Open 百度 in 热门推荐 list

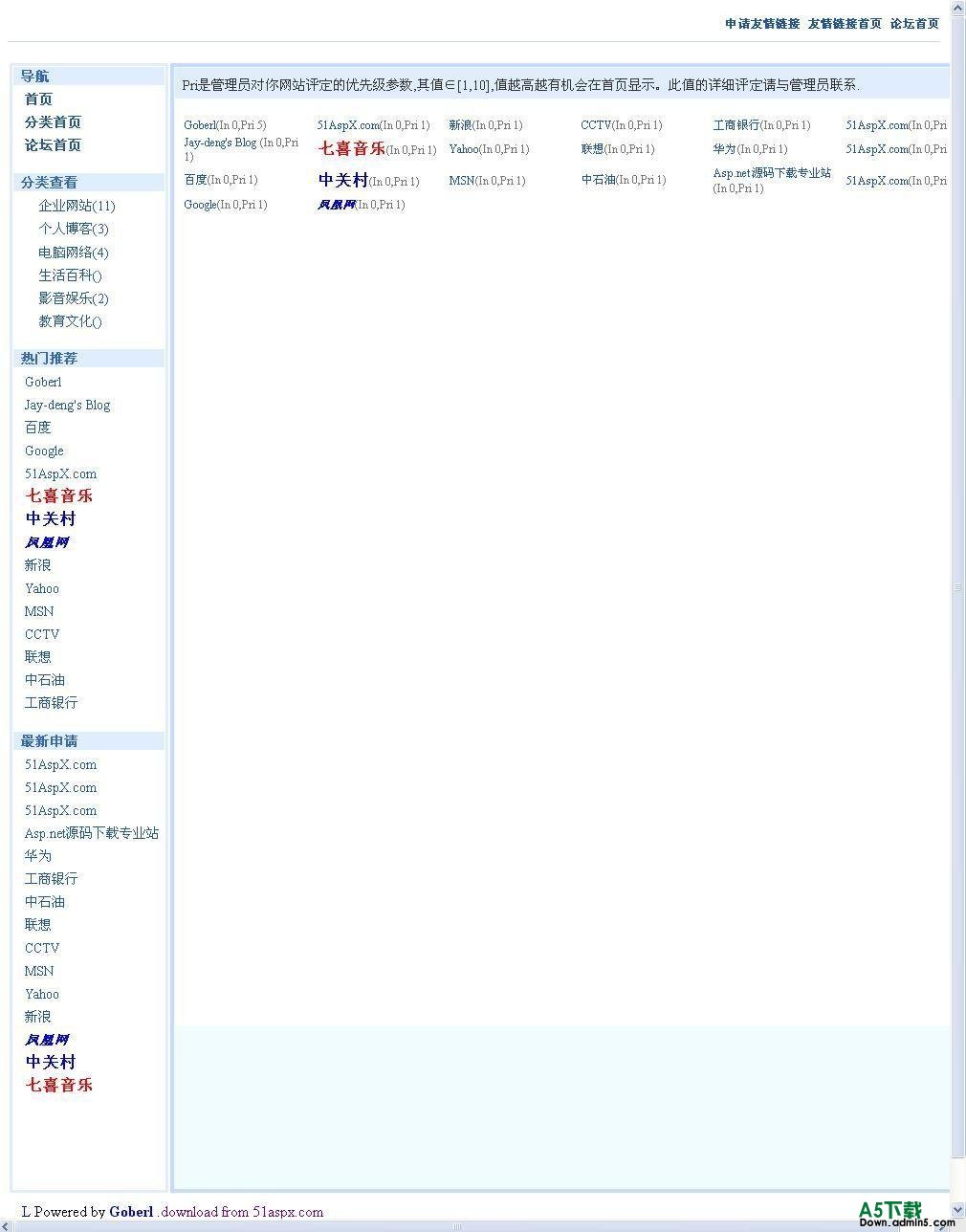[x=37, y=428]
